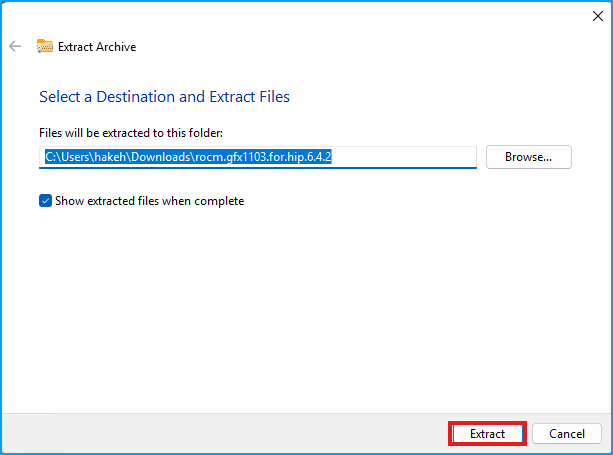The width and height of the screenshot is (613, 455).
Task: Toggle Show extracted files when complete checkbox
Action: pos(46,201)
